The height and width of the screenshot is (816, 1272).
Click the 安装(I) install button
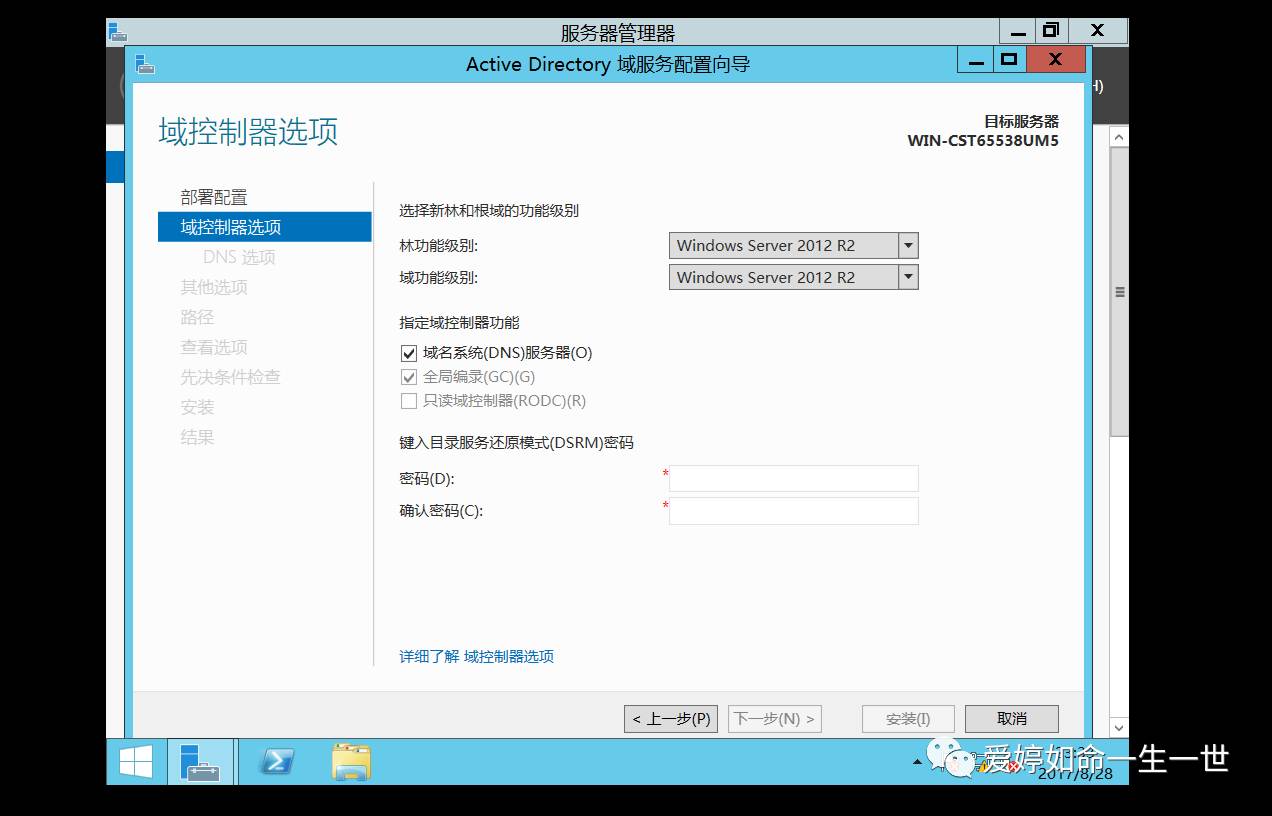(908, 718)
